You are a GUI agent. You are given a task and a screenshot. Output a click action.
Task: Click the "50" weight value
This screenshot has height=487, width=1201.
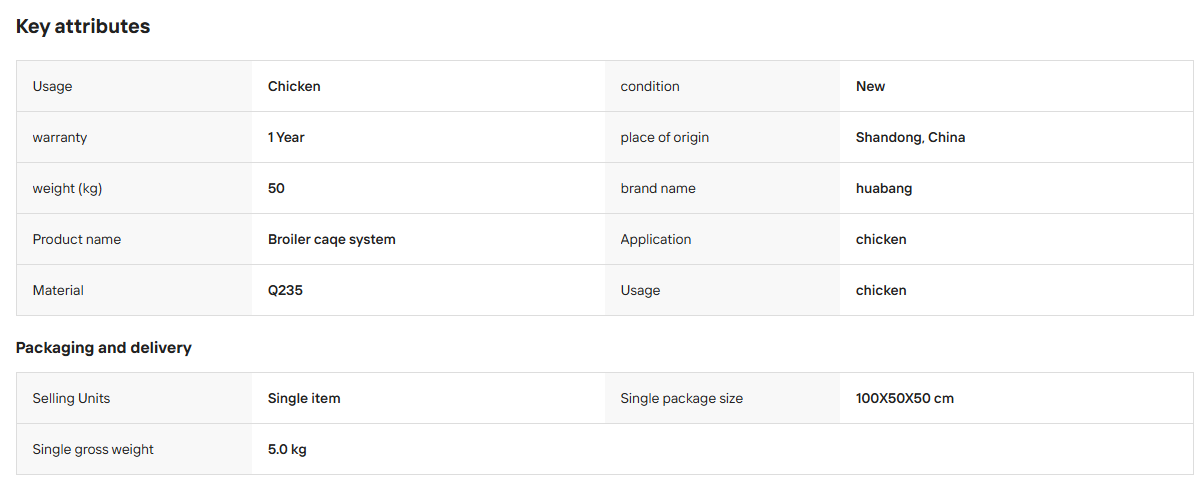tap(276, 188)
